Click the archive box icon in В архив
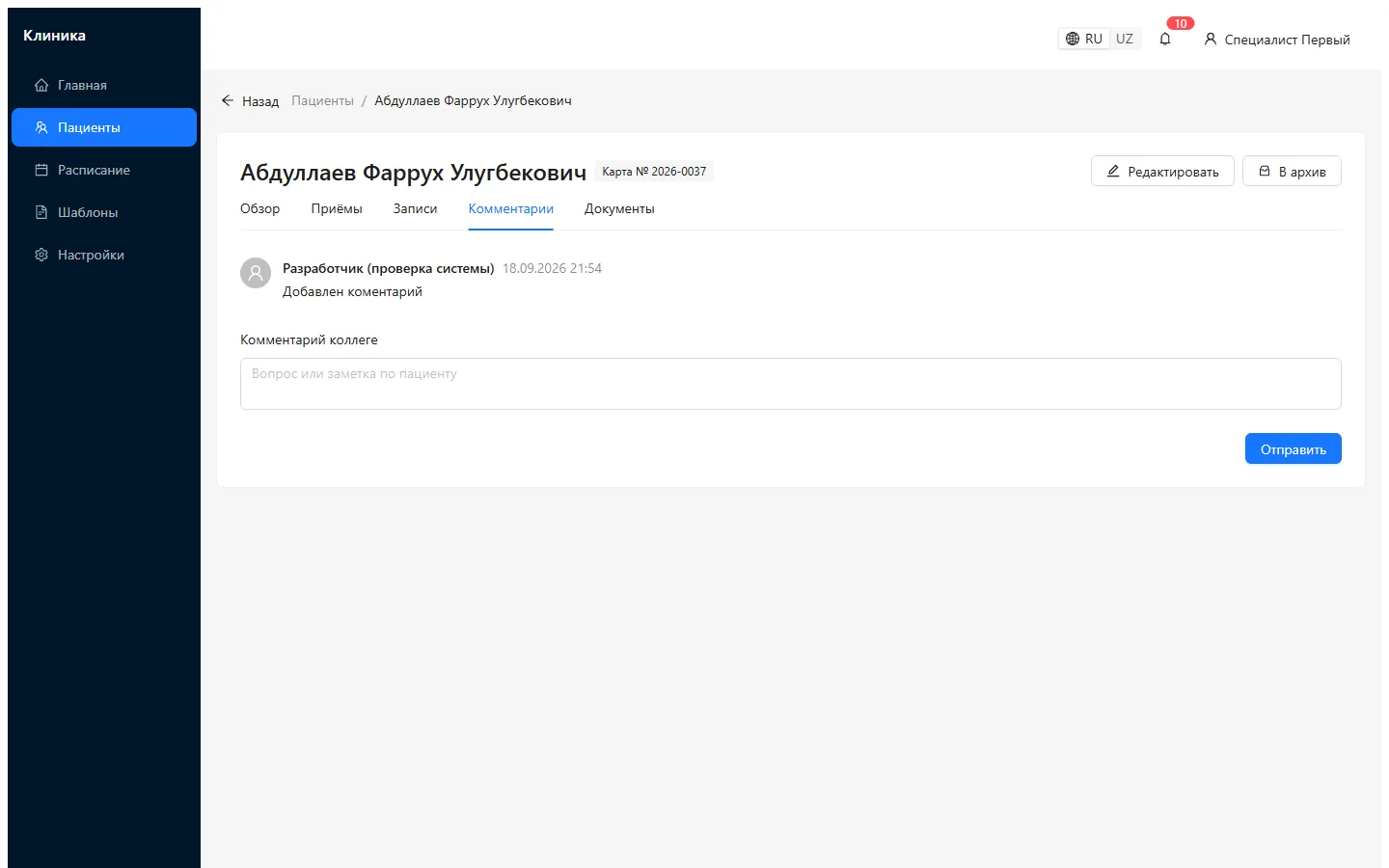 coord(1265,171)
